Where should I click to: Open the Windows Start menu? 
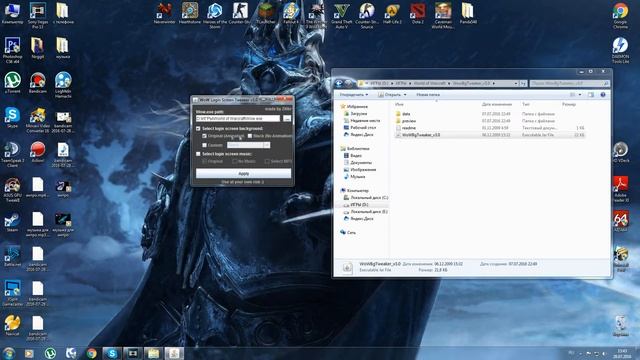pos(9,353)
